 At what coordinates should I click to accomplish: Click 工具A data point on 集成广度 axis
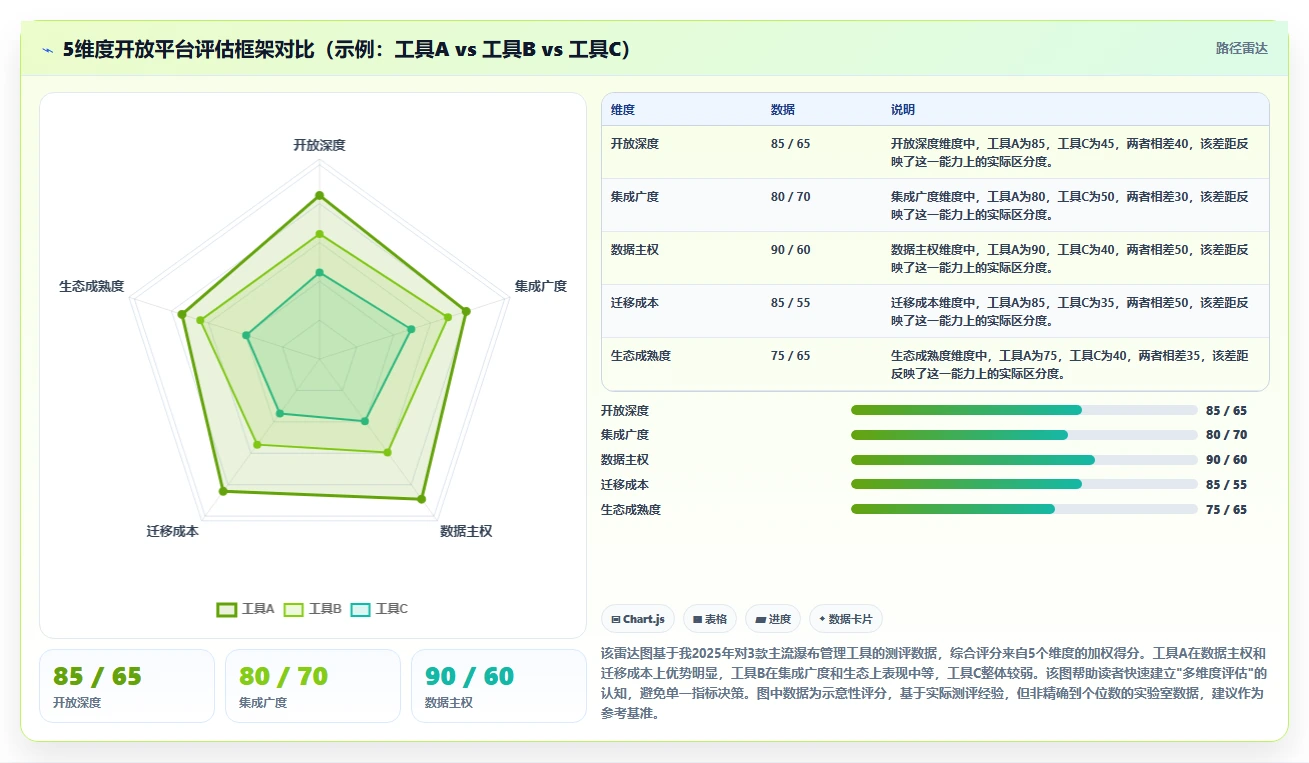465,311
